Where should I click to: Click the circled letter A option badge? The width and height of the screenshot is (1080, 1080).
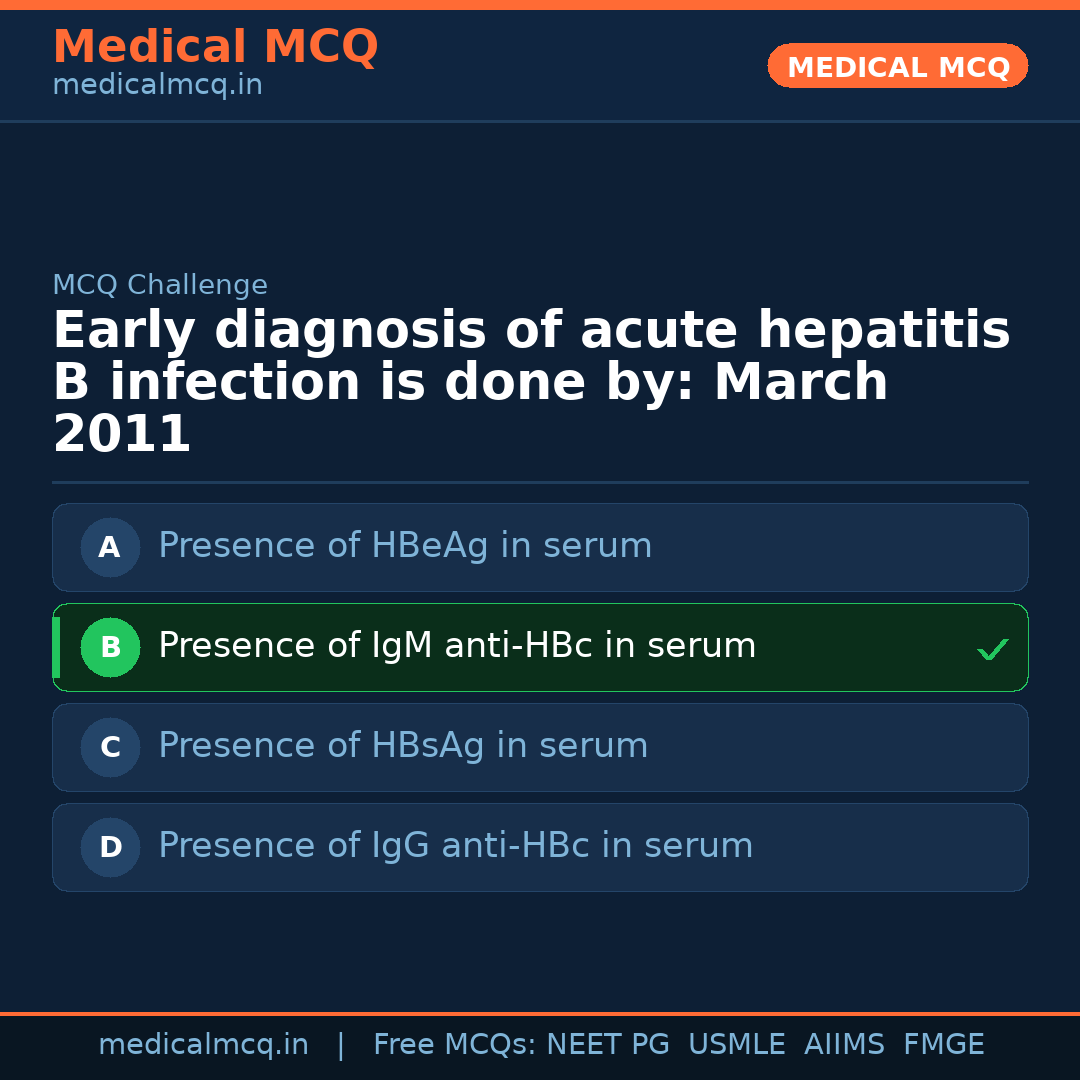tap(110, 547)
